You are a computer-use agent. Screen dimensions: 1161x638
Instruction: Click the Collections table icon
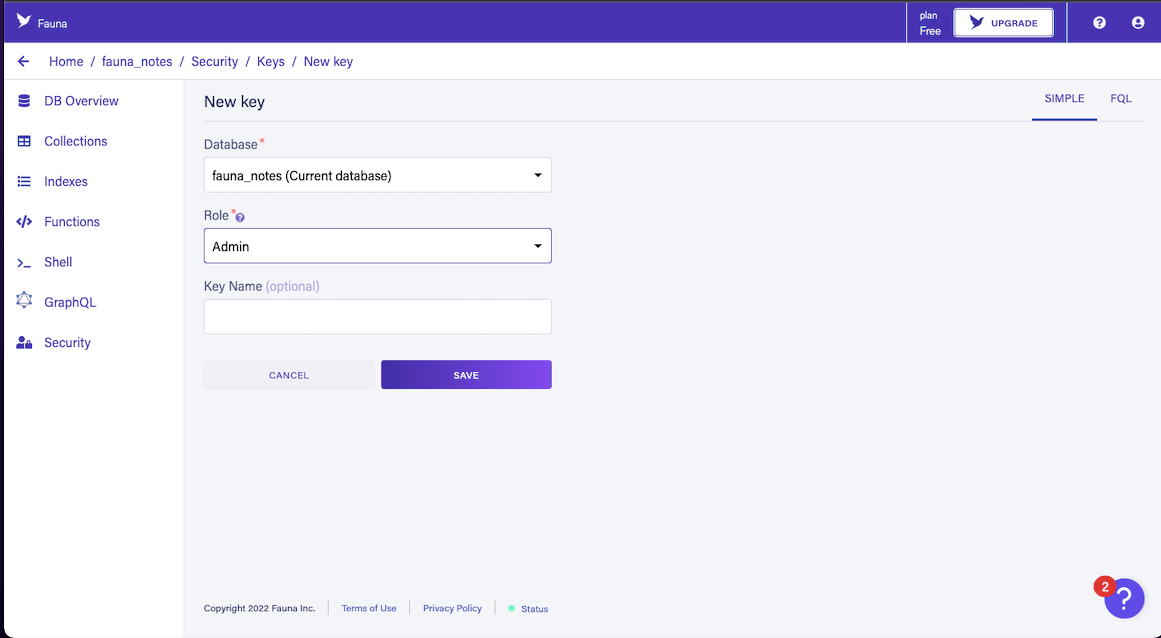point(24,141)
